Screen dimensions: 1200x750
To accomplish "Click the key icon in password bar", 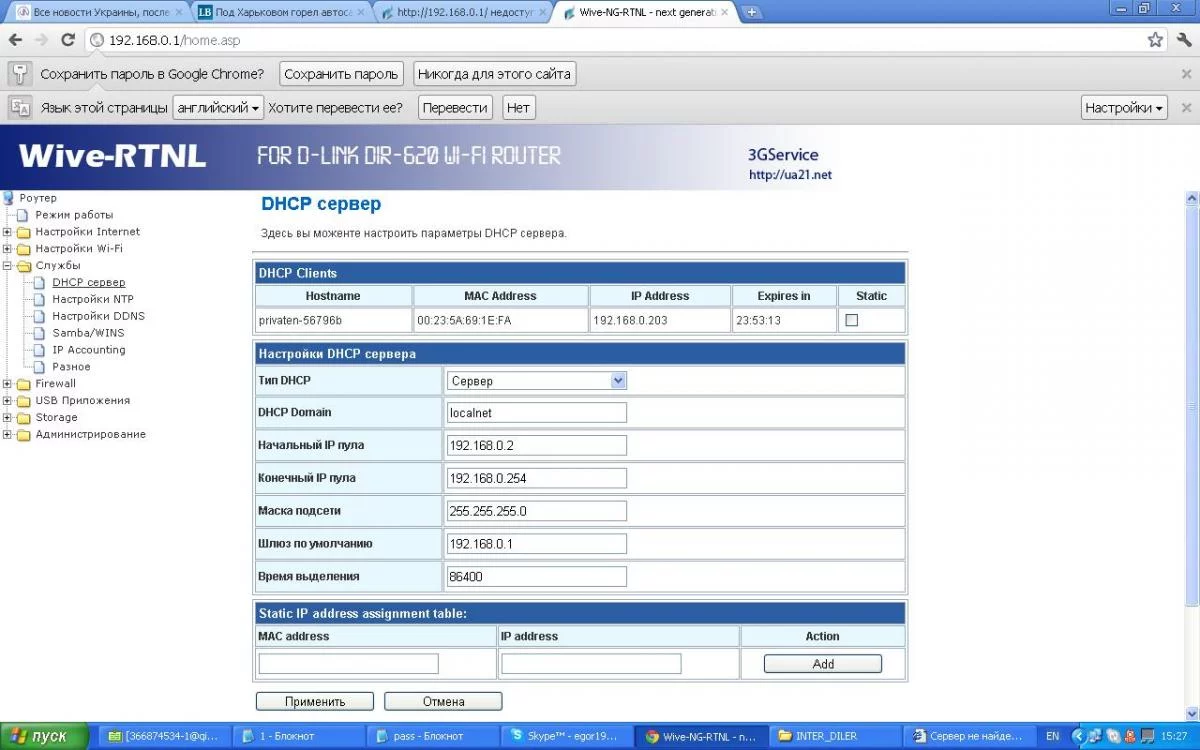I will (19, 74).
